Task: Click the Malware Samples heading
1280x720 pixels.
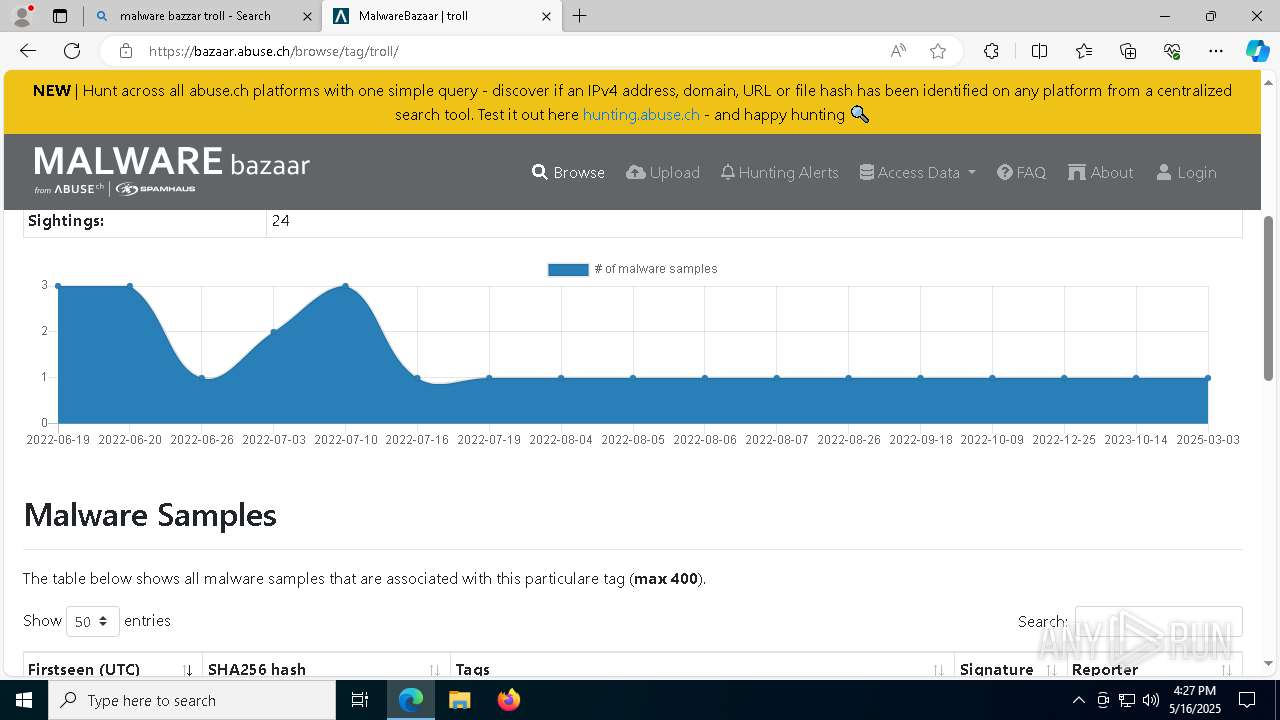Action: pos(150,515)
